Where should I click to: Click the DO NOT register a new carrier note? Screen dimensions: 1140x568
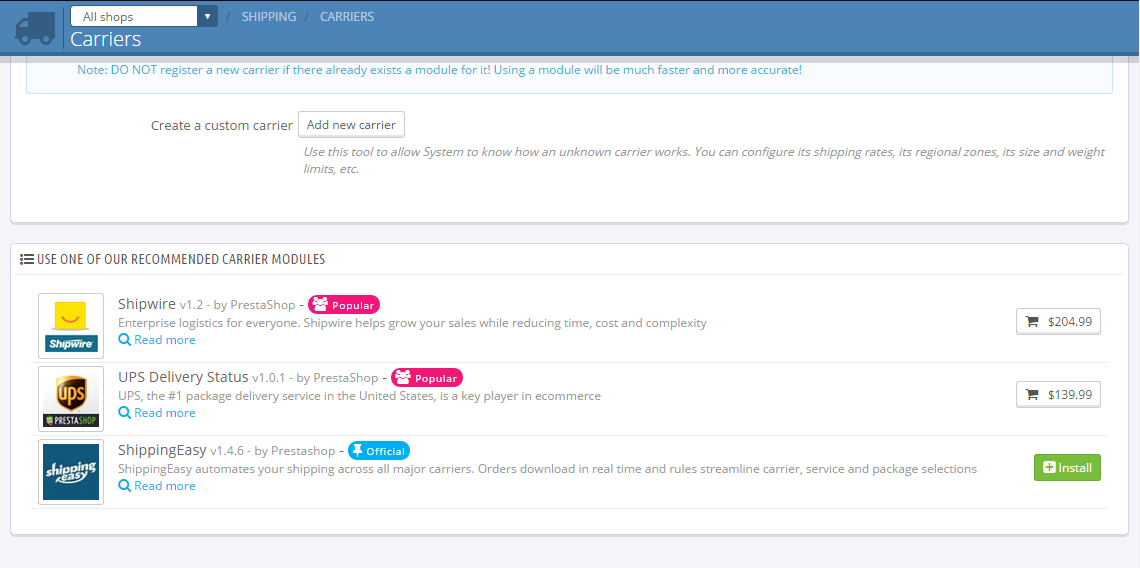point(439,70)
